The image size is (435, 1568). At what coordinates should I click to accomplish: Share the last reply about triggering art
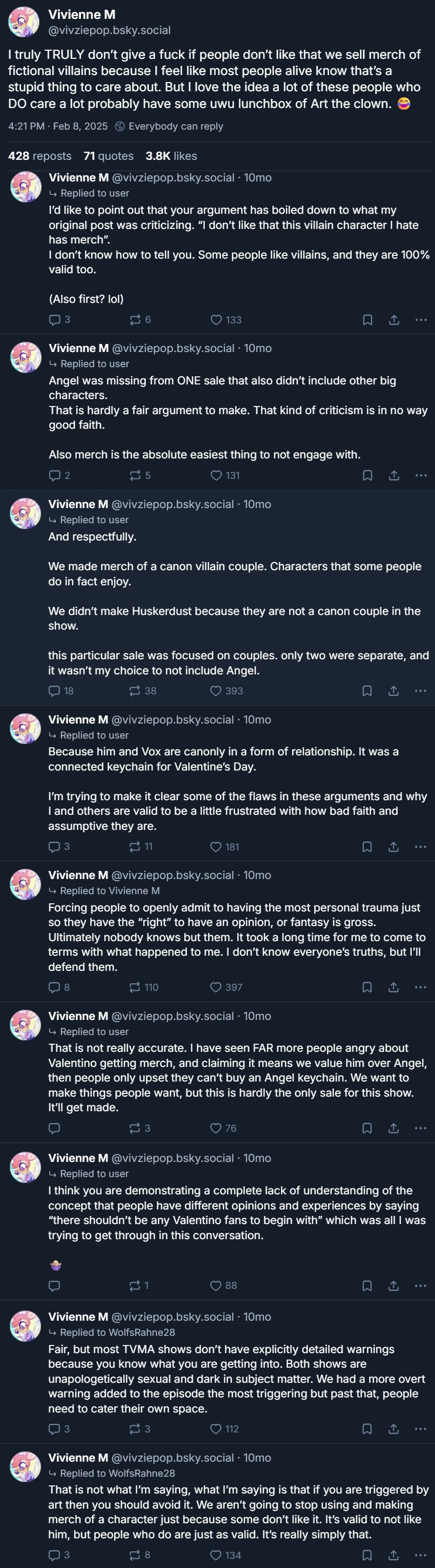pyautogui.click(x=393, y=1555)
